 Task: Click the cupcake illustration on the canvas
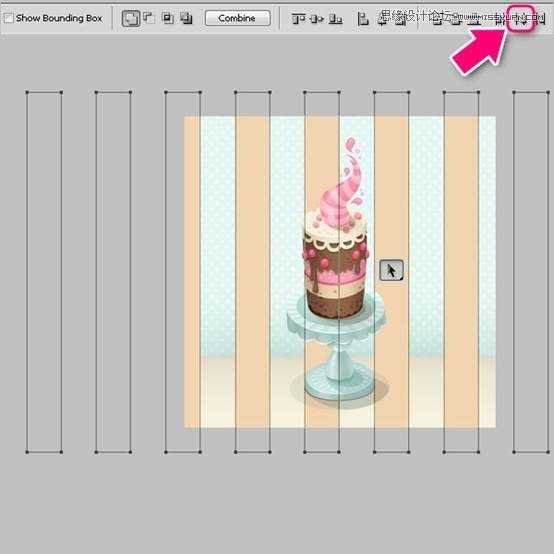coord(336,272)
